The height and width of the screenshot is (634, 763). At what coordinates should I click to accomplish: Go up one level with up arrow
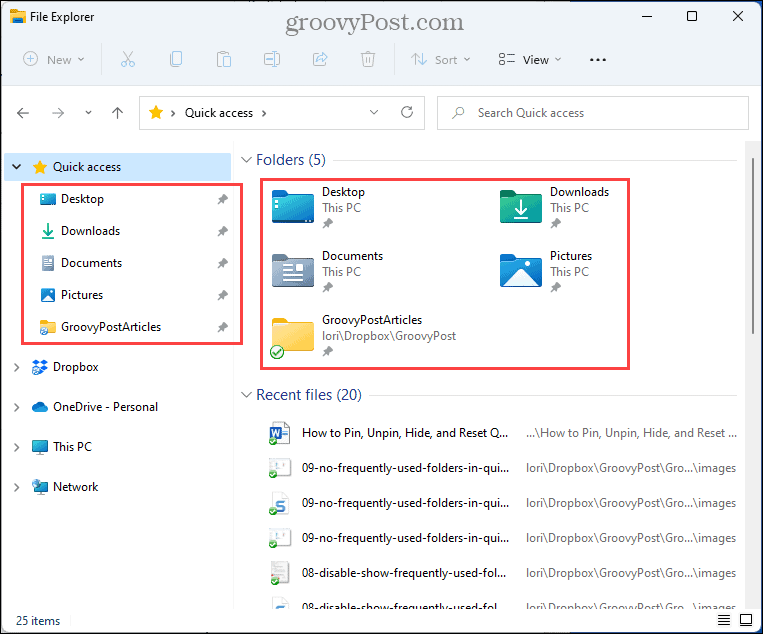tap(117, 113)
